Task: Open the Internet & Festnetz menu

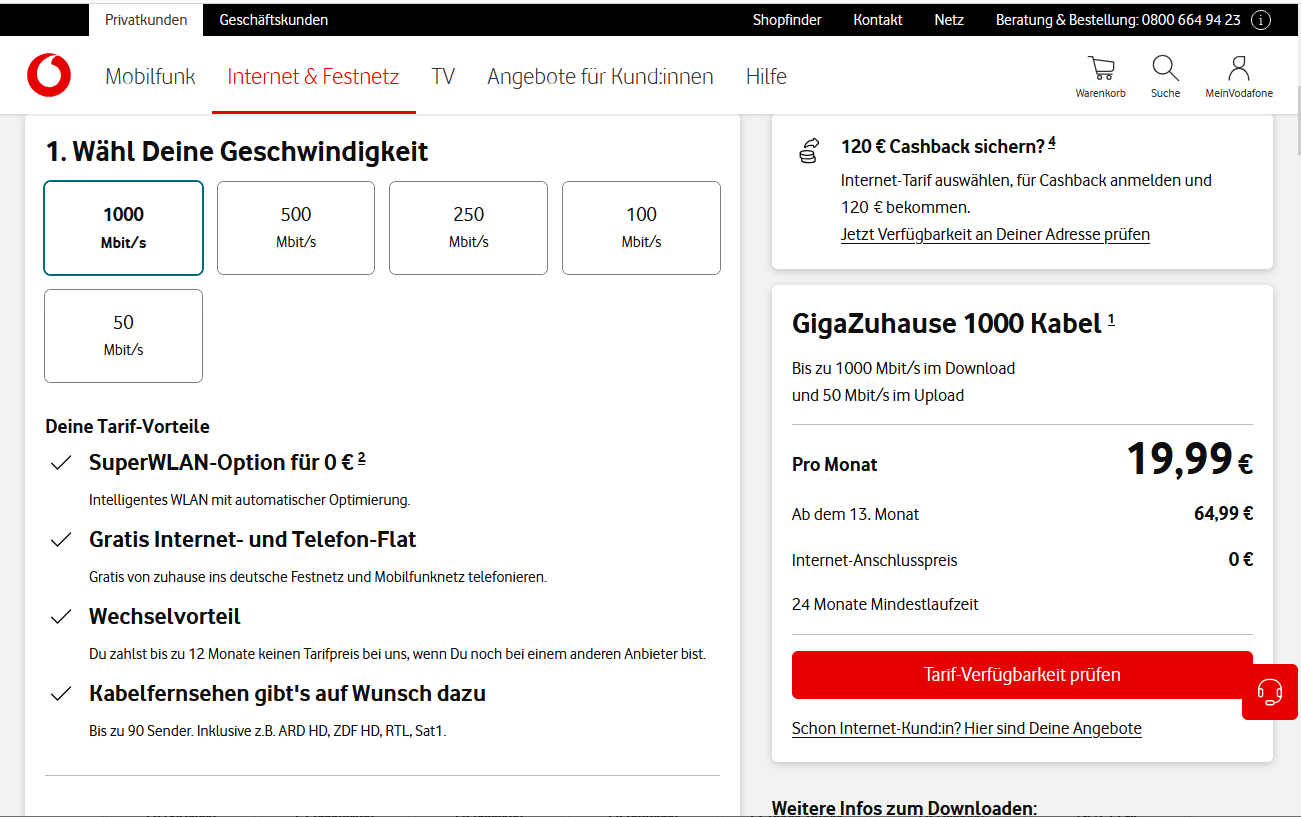Action: point(313,77)
